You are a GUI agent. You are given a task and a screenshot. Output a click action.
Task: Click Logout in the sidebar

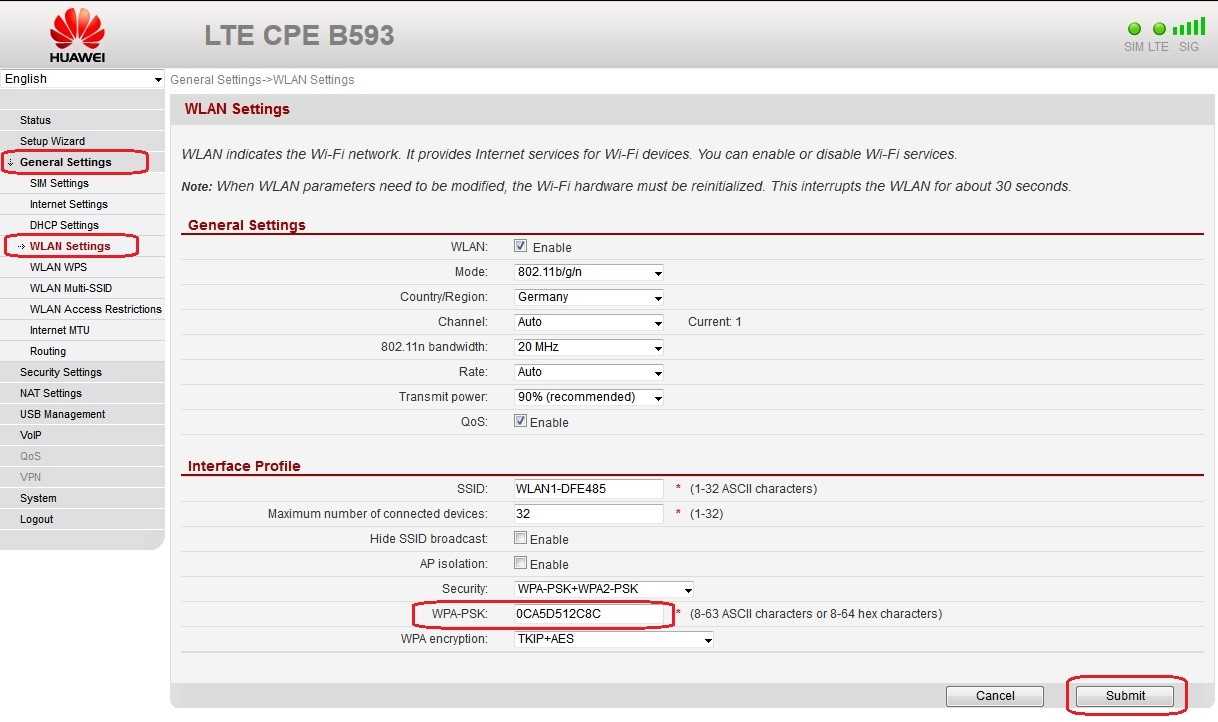coord(37,519)
